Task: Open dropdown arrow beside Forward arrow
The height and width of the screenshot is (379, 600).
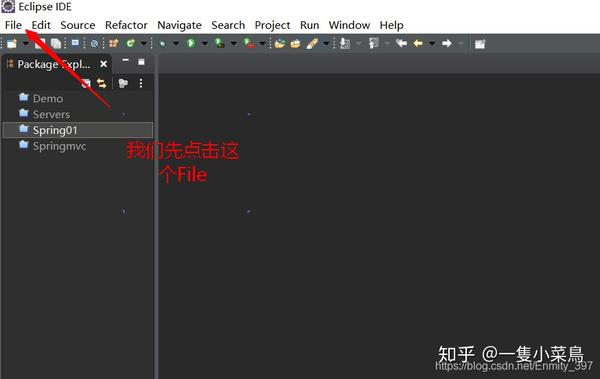Action: click(x=461, y=44)
